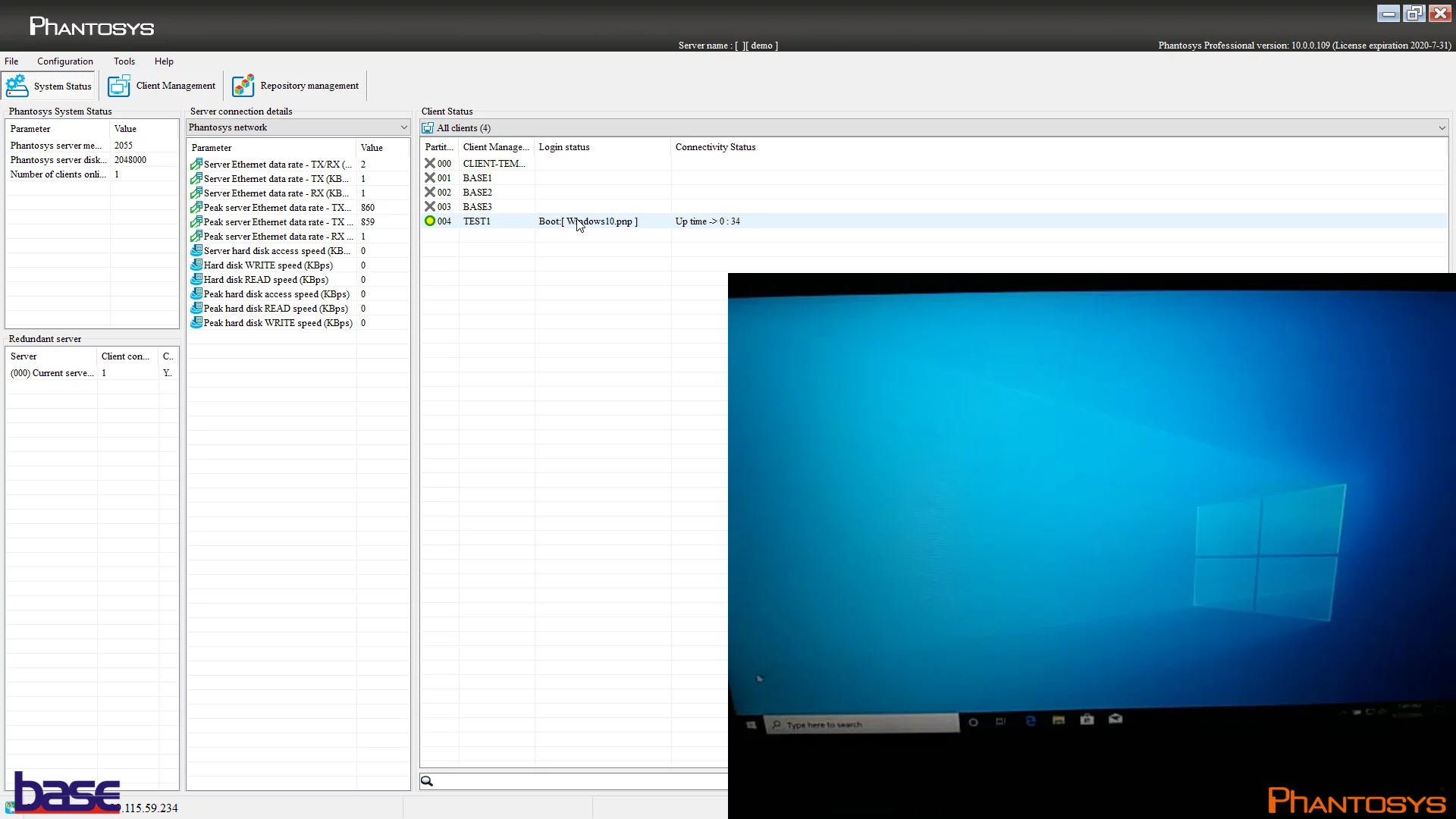Select TEST1 client row name

[477, 221]
